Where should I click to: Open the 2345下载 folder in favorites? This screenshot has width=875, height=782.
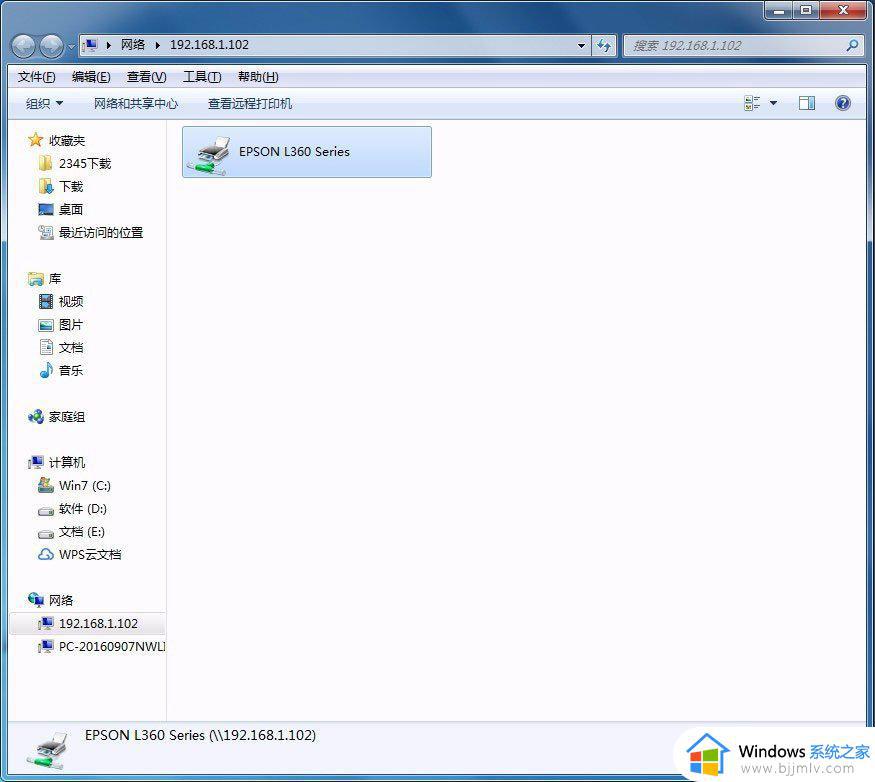coord(85,164)
